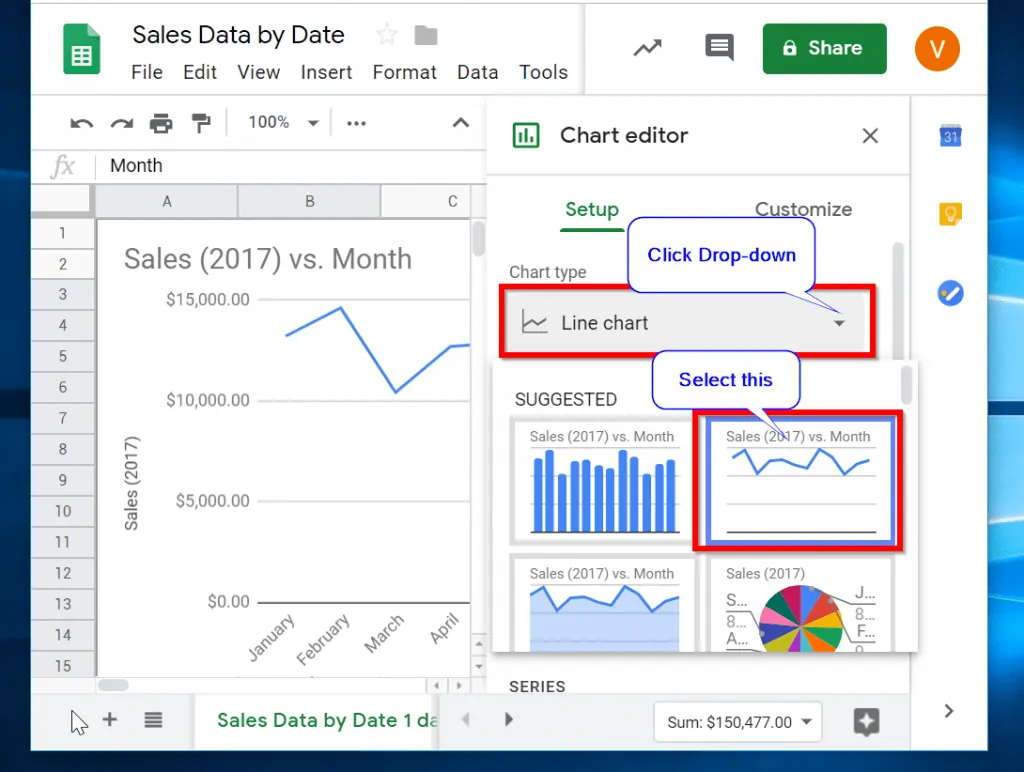Open the Google Keep side panel icon

(x=950, y=214)
